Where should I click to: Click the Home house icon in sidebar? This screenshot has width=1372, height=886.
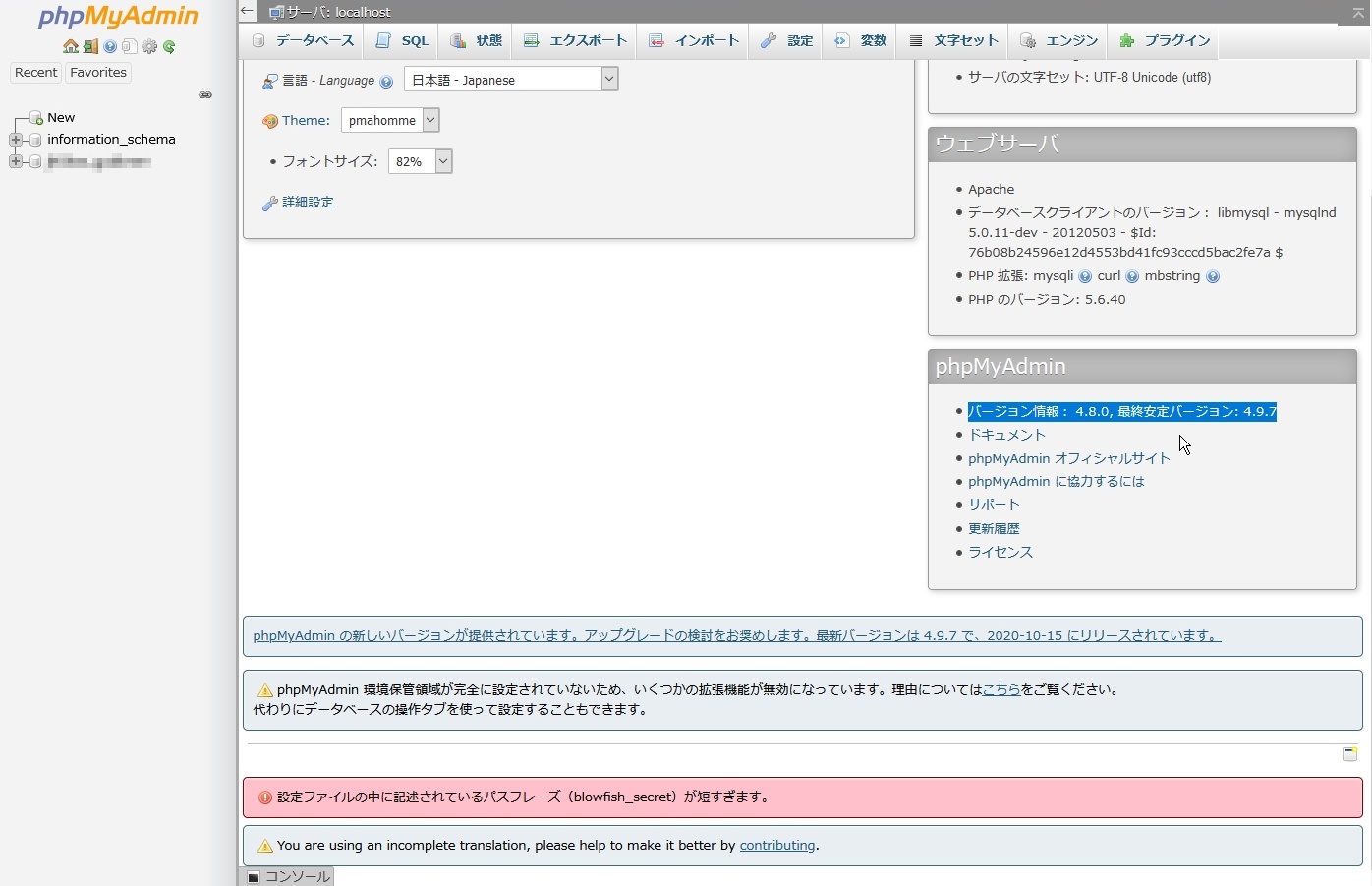coord(70,46)
